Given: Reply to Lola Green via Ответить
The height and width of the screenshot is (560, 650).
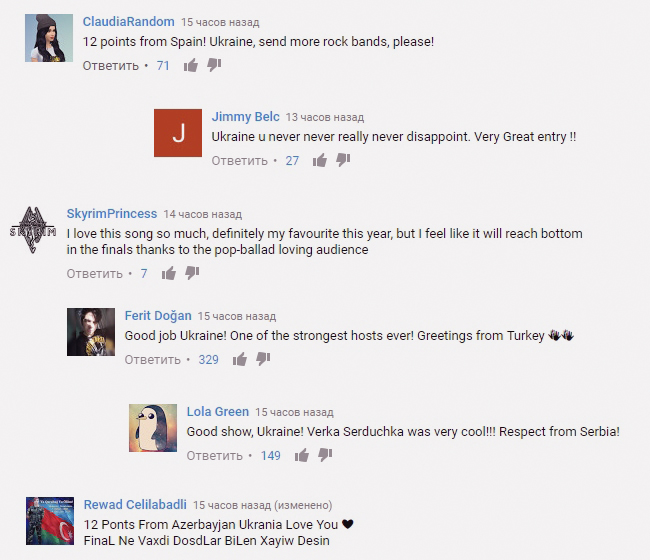Looking at the screenshot, I should click(x=214, y=456).
